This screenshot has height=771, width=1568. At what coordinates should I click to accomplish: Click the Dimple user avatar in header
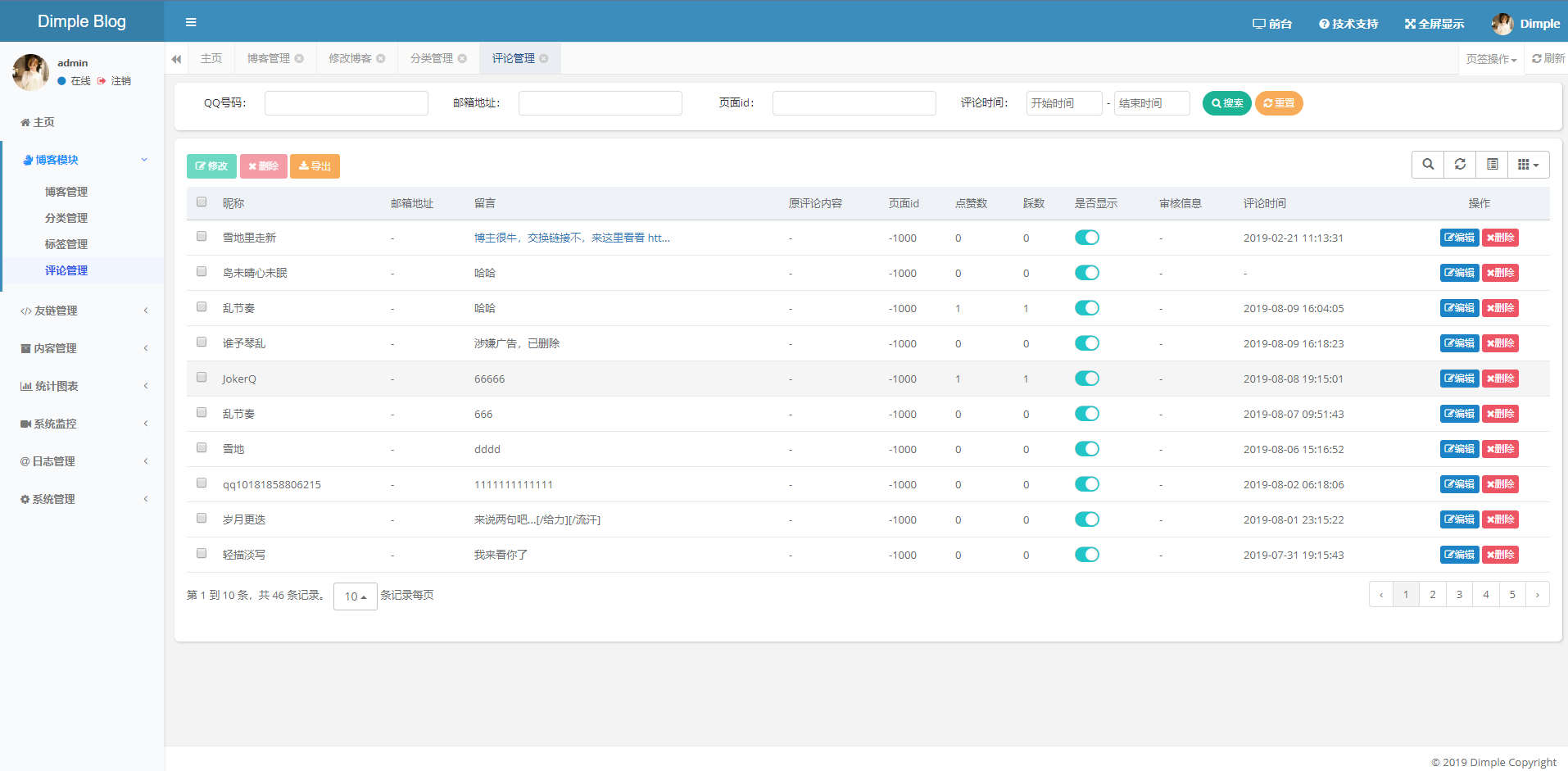pos(1502,24)
